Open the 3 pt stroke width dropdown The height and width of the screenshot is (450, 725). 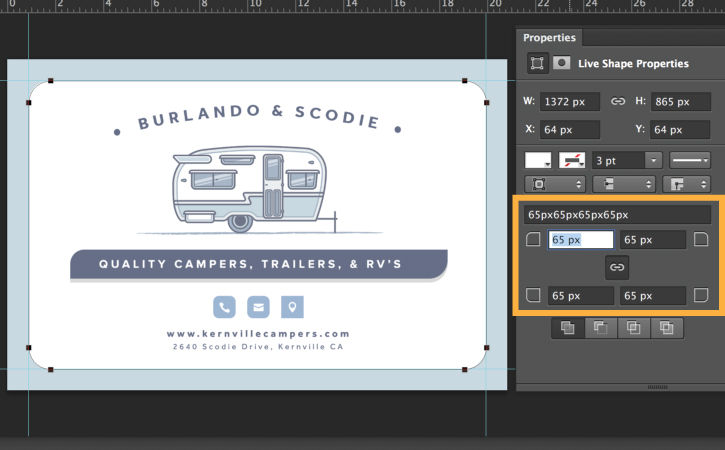pos(653,160)
